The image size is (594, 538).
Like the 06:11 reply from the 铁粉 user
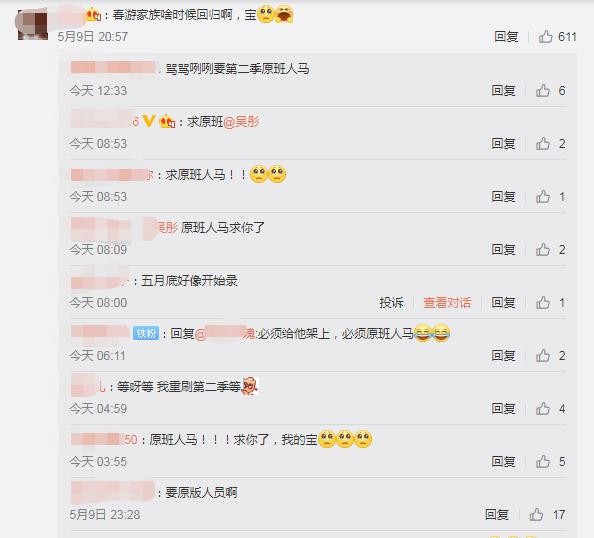click(x=542, y=355)
